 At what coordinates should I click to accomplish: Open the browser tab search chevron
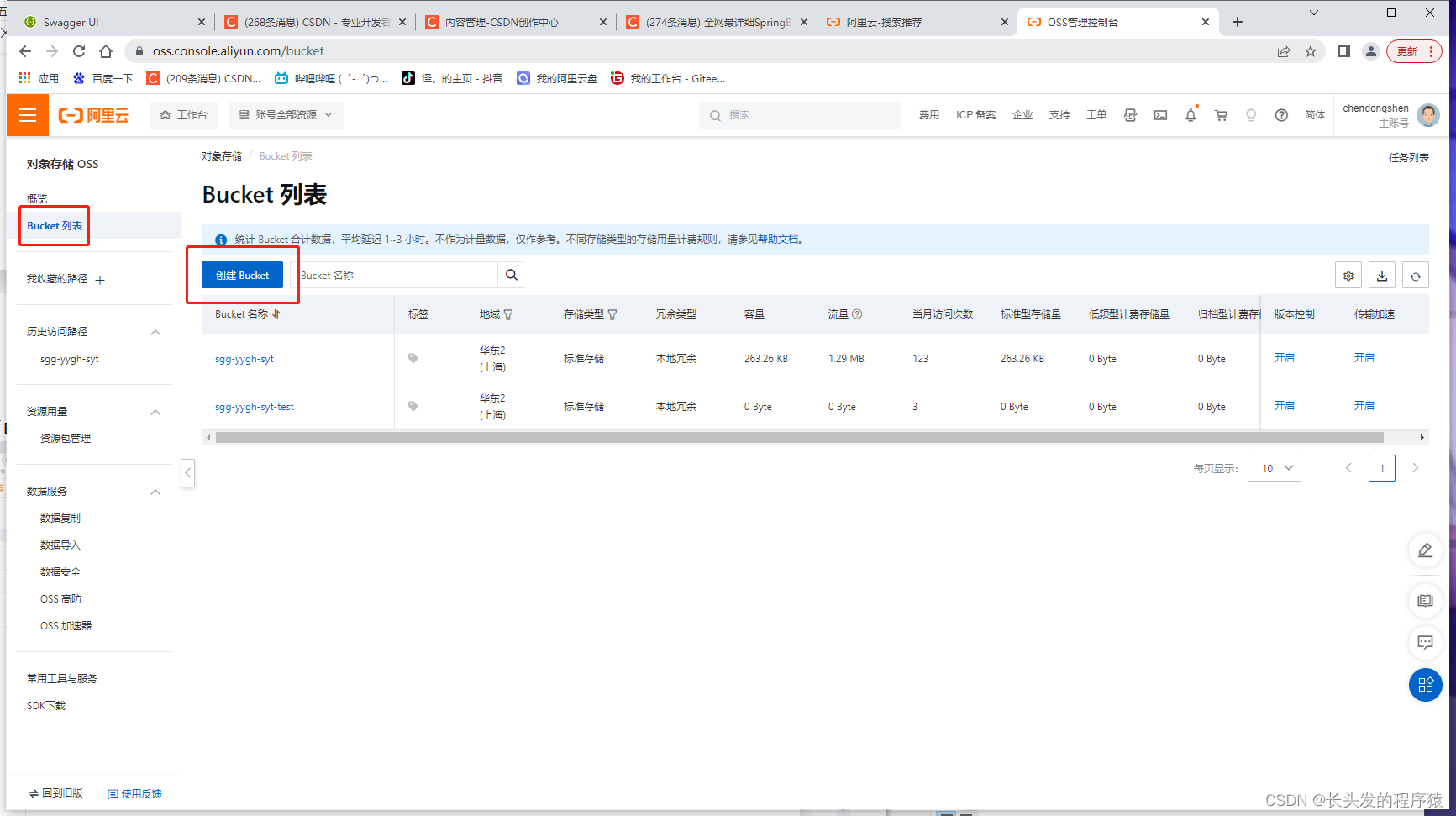1314,13
